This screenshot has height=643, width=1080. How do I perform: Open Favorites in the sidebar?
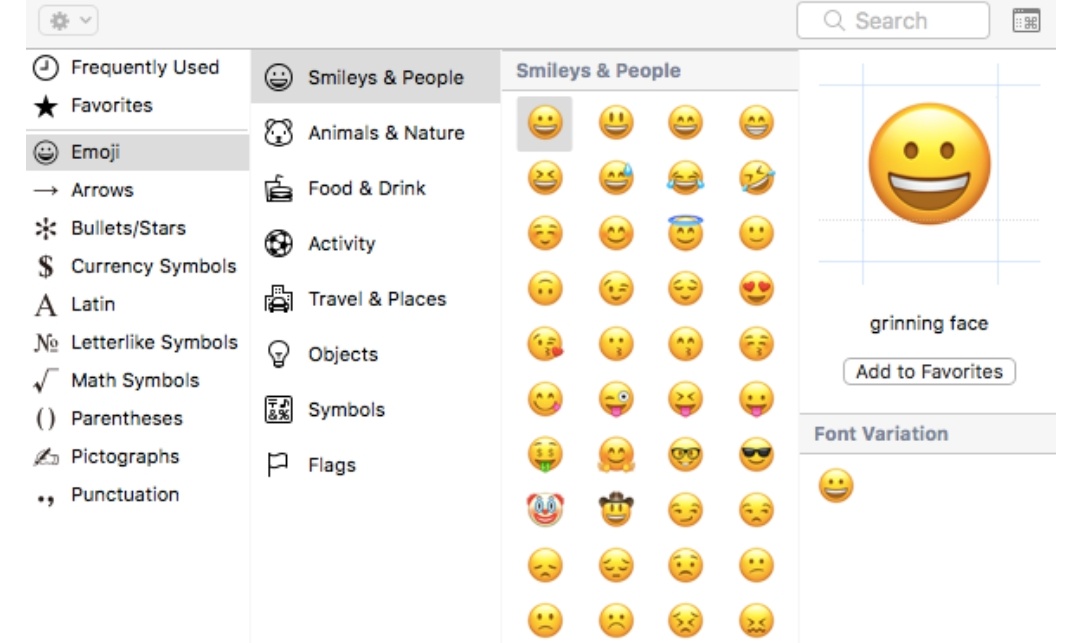(x=111, y=105)
